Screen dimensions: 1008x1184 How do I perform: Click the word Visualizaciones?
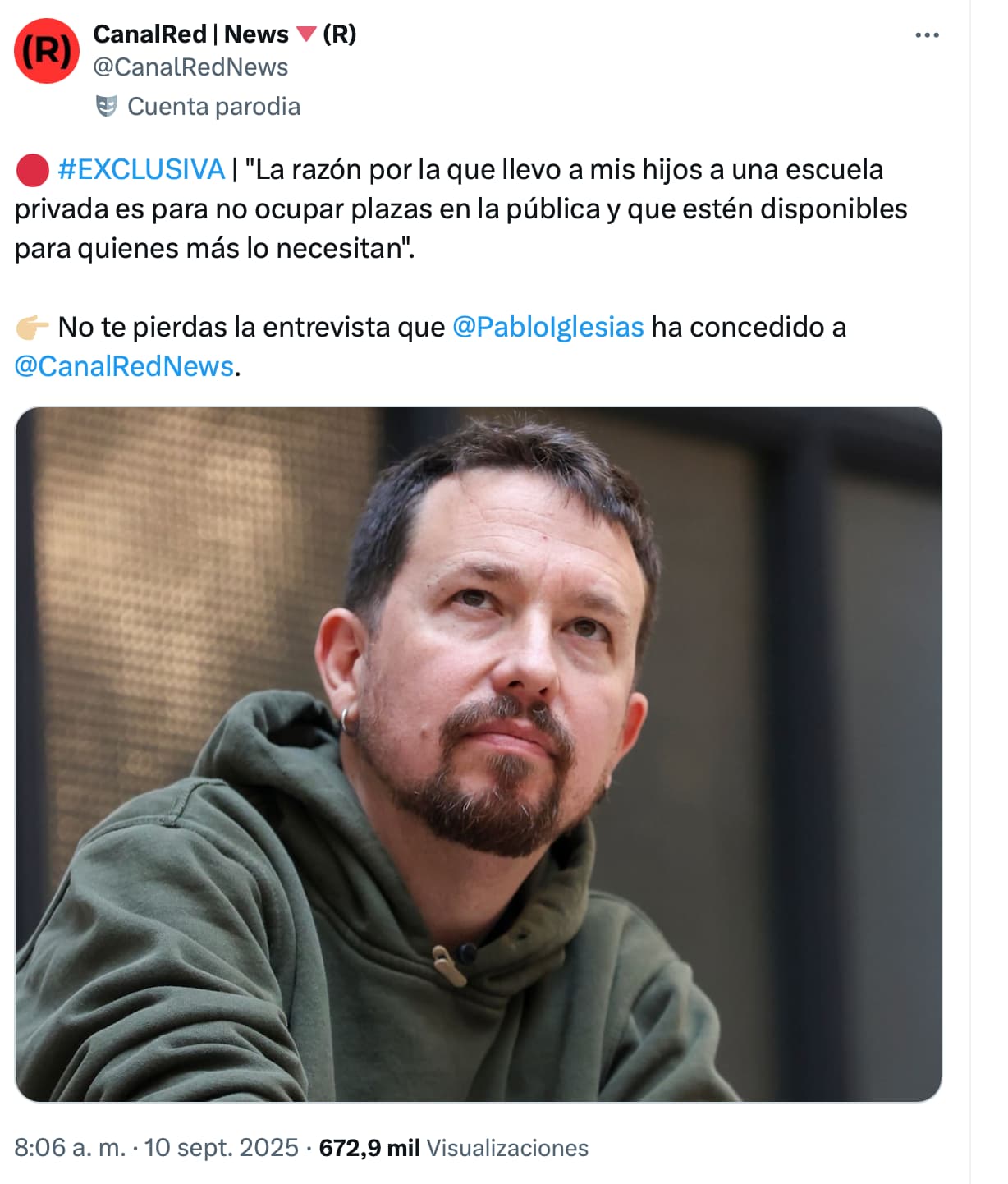[x=508, y=1148]
